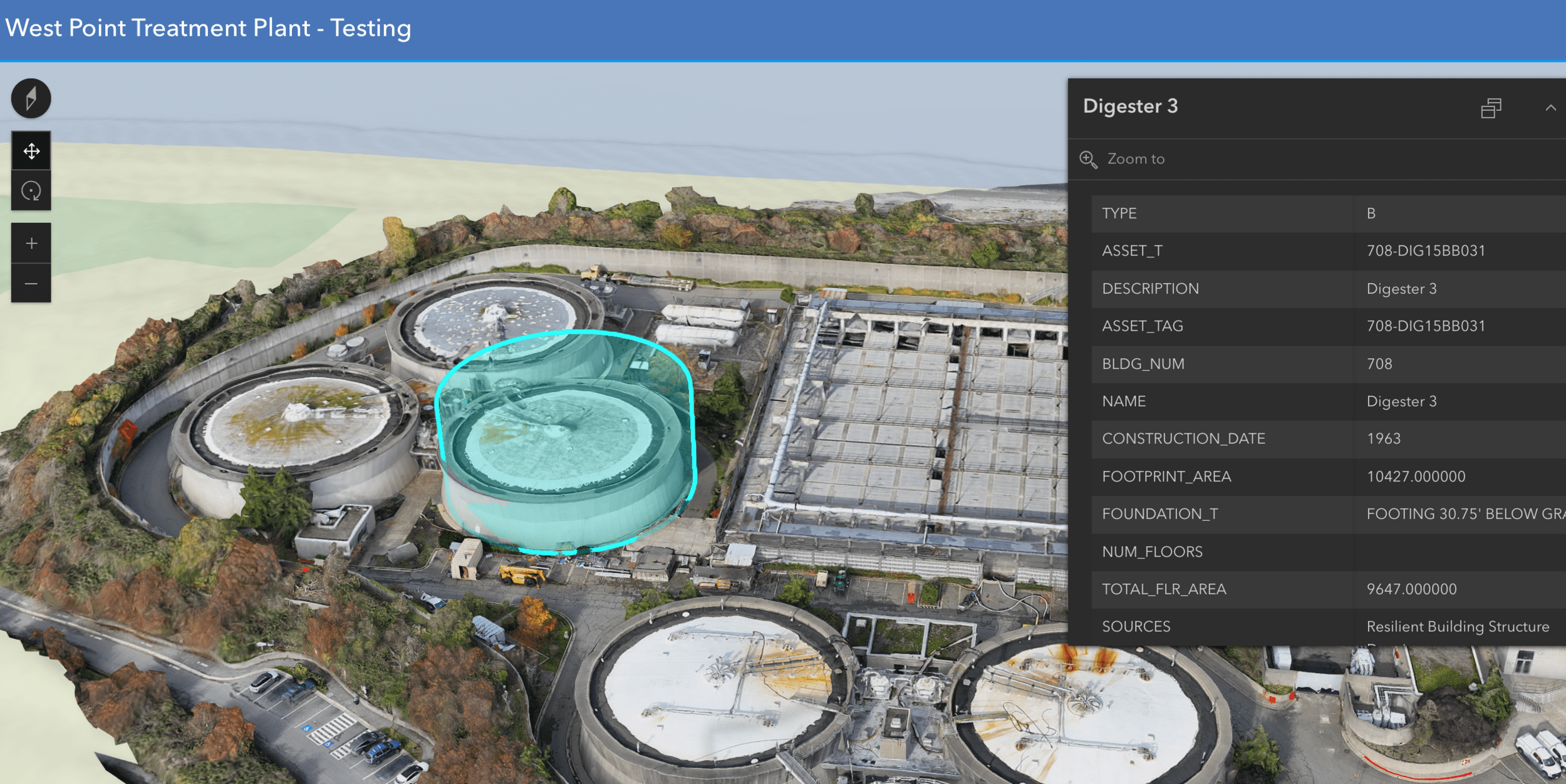
Task: Click the Zoom to magnifier icon
Action: [x=1088, y=159]
